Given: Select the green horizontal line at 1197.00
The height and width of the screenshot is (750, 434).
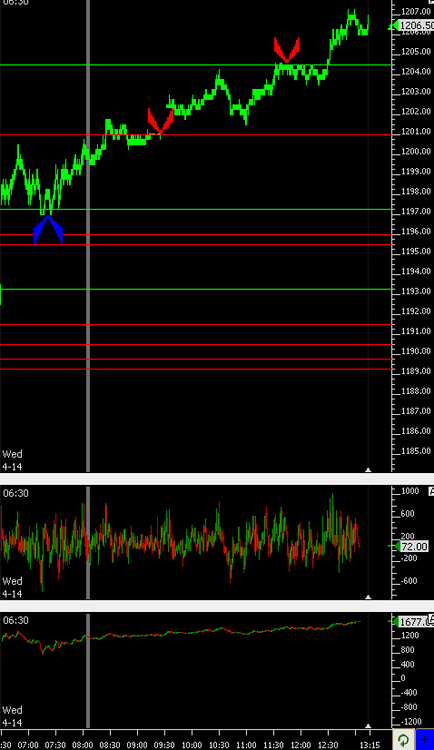Looking at the screenshot, I should coord(196,210).
